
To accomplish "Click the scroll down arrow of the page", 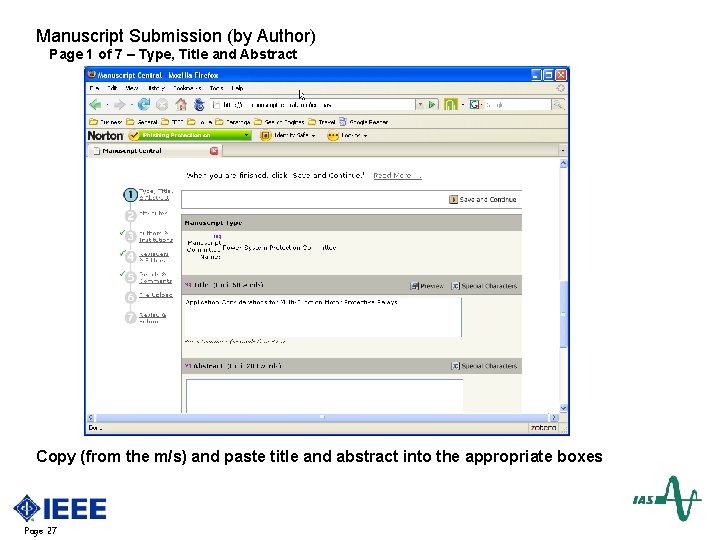I will click(563, 408).
